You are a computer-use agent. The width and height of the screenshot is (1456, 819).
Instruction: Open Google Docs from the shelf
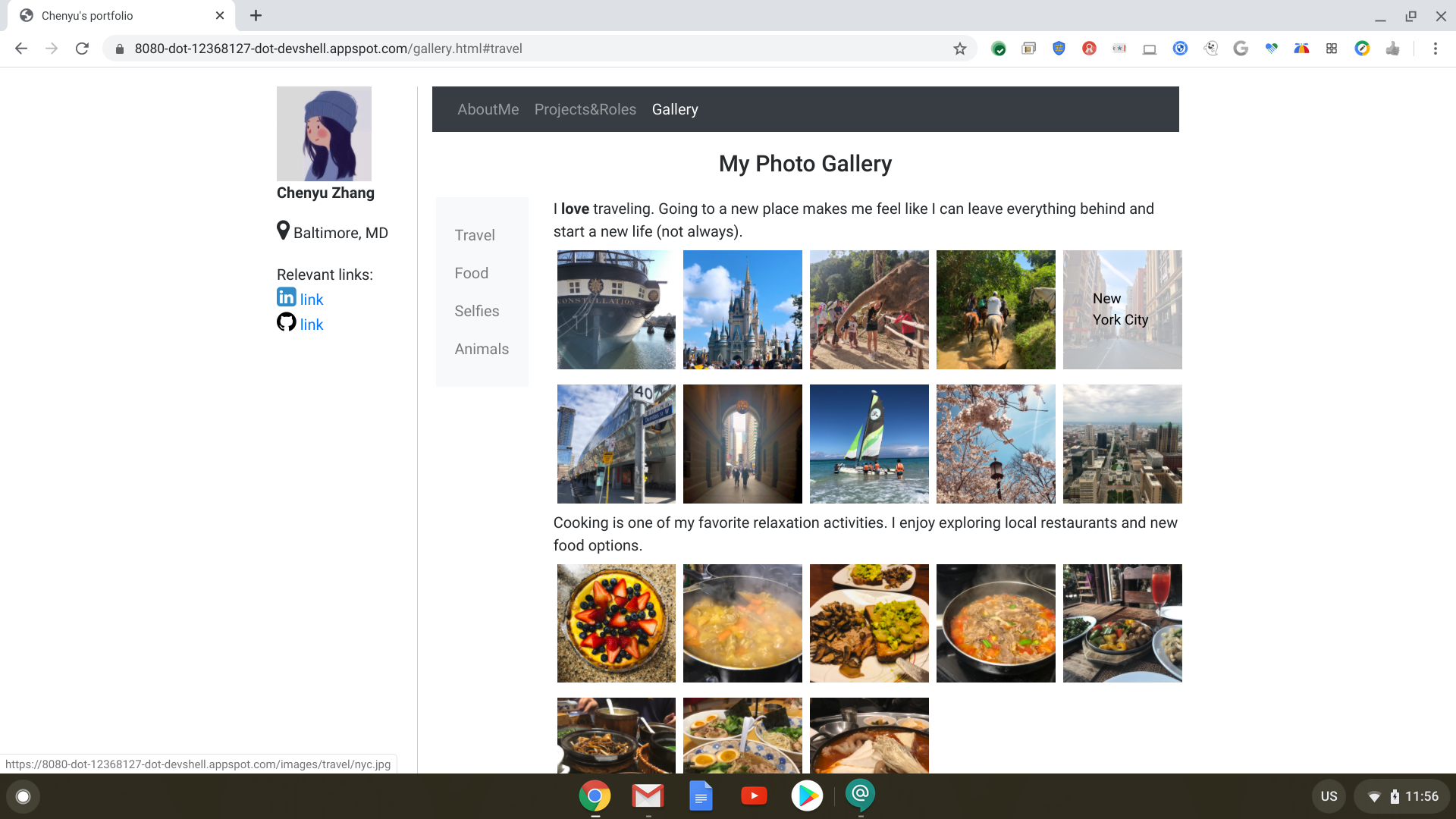tap(701, 795)
